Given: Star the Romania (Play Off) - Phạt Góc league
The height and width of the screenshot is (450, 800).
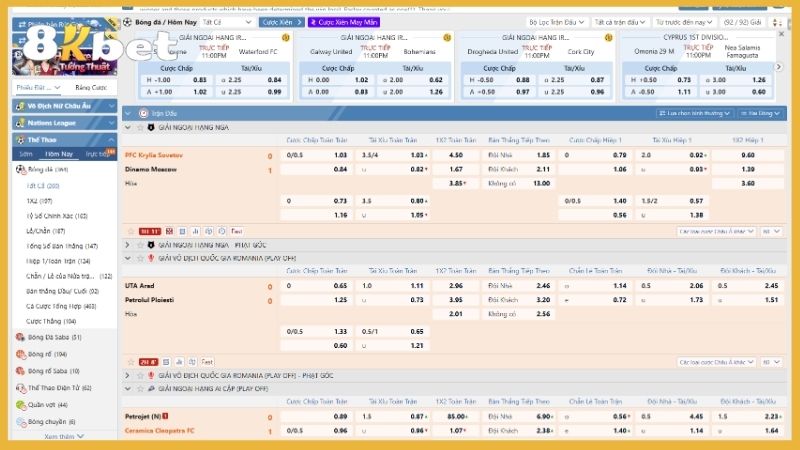Looking at the screenshot, I should [x=140, y=376].
